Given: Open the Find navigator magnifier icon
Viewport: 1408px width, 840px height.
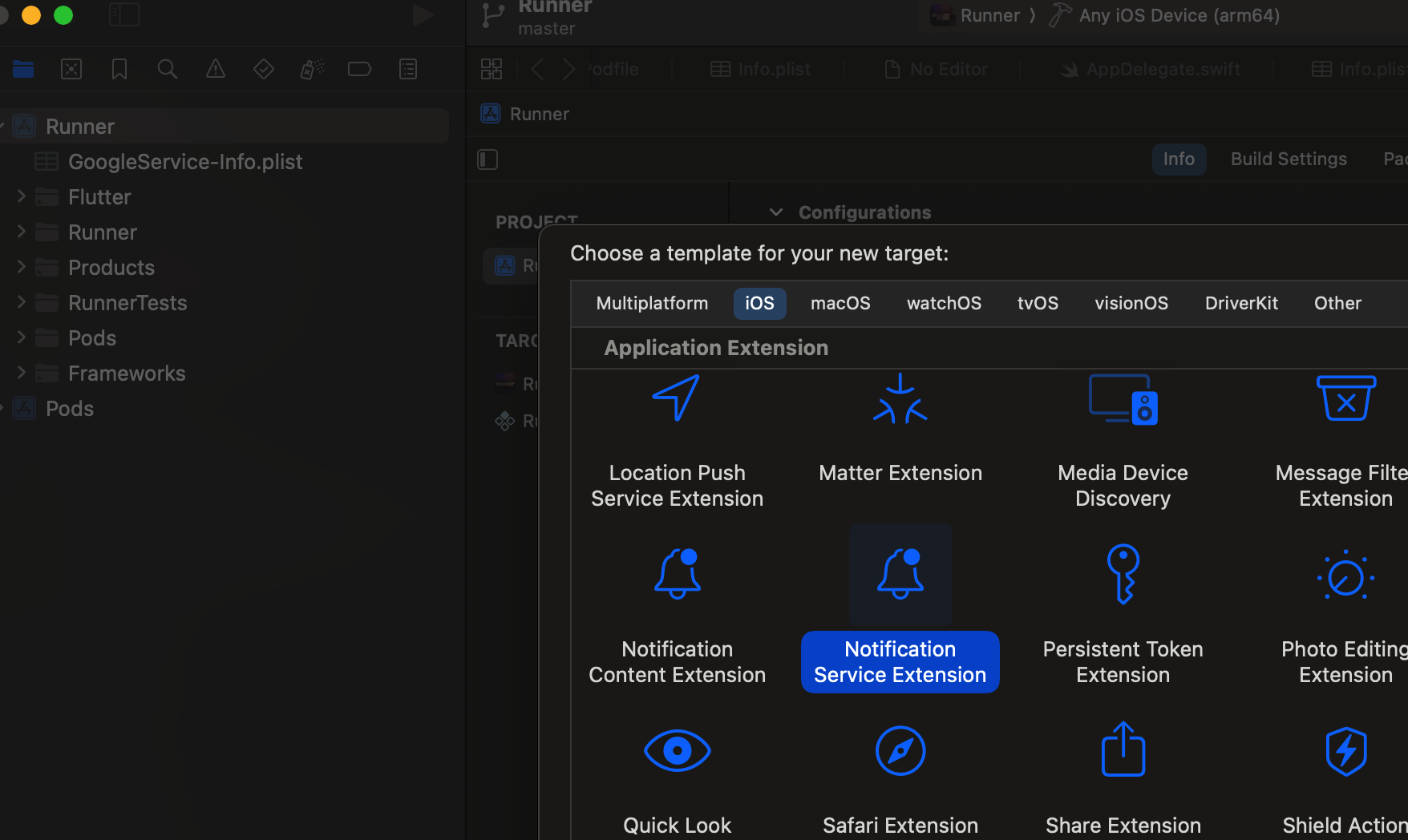Looking at the screenshot, I should pos(168,70).
